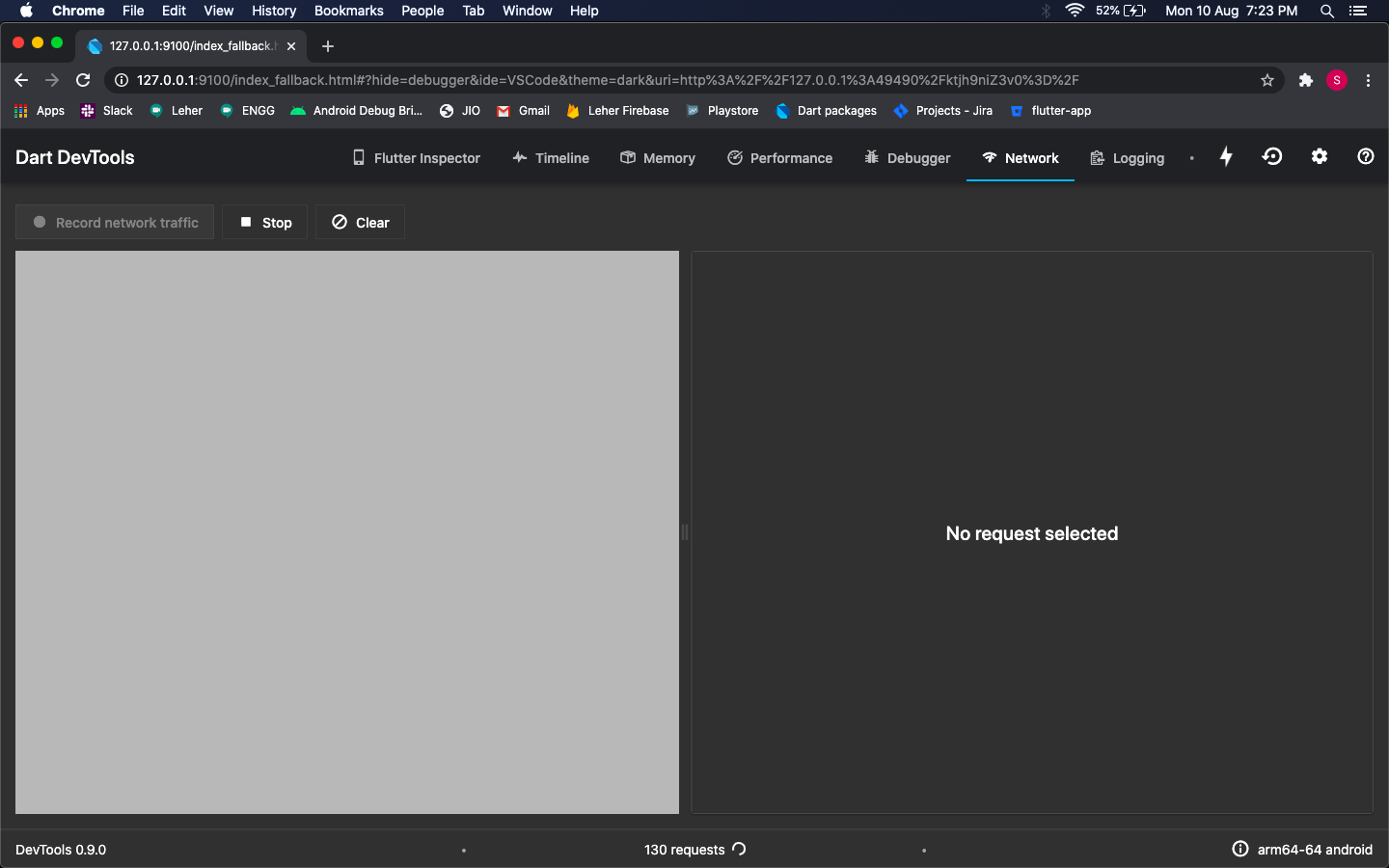The image size is (1389, 868).
Task: Open the Dart packages bookmark
Action: click(x=826, y=110)
